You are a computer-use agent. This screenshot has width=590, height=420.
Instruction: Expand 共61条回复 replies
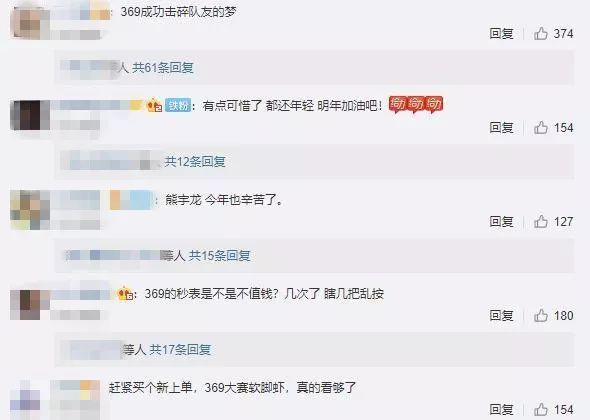coord(163,68)
